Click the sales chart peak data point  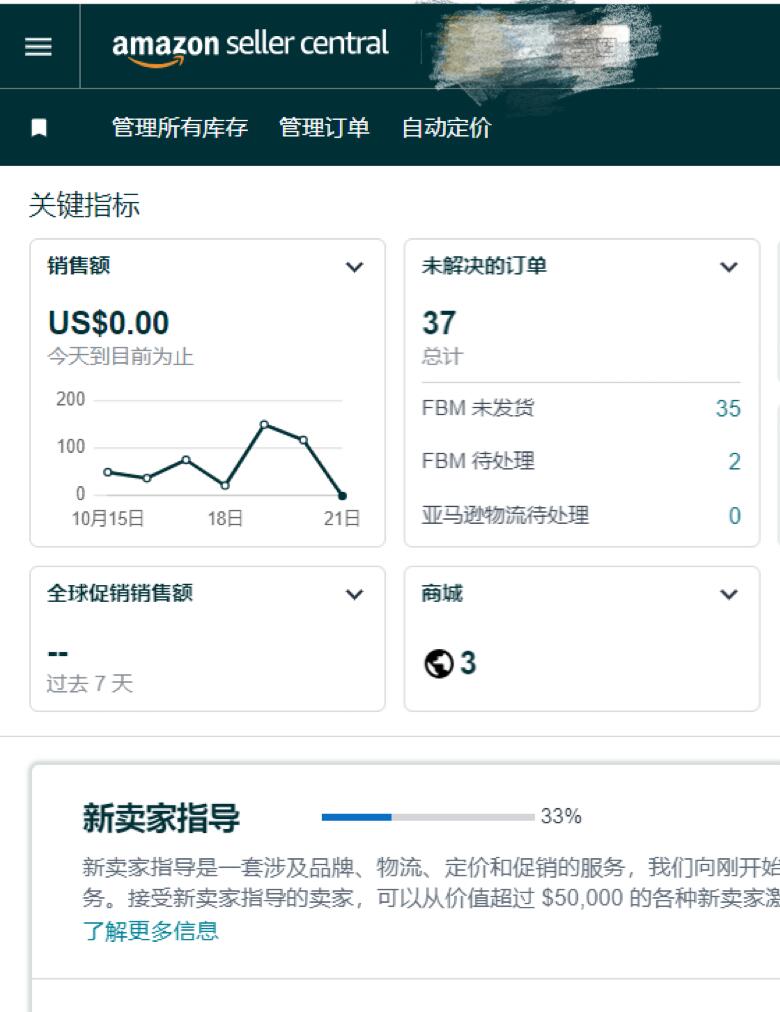click(x=264, y=425)
